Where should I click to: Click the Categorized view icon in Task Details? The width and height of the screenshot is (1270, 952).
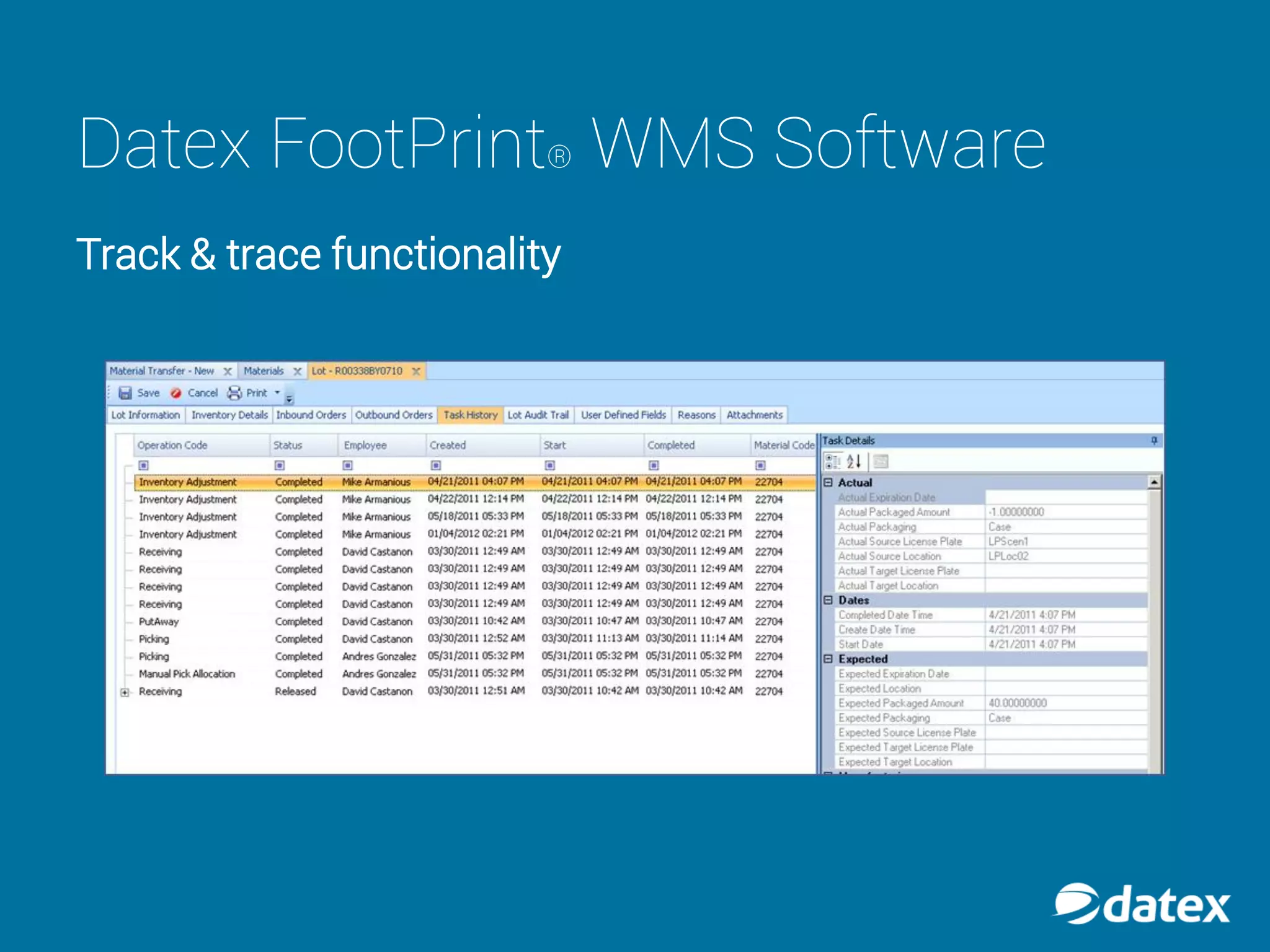coord(832,461)
